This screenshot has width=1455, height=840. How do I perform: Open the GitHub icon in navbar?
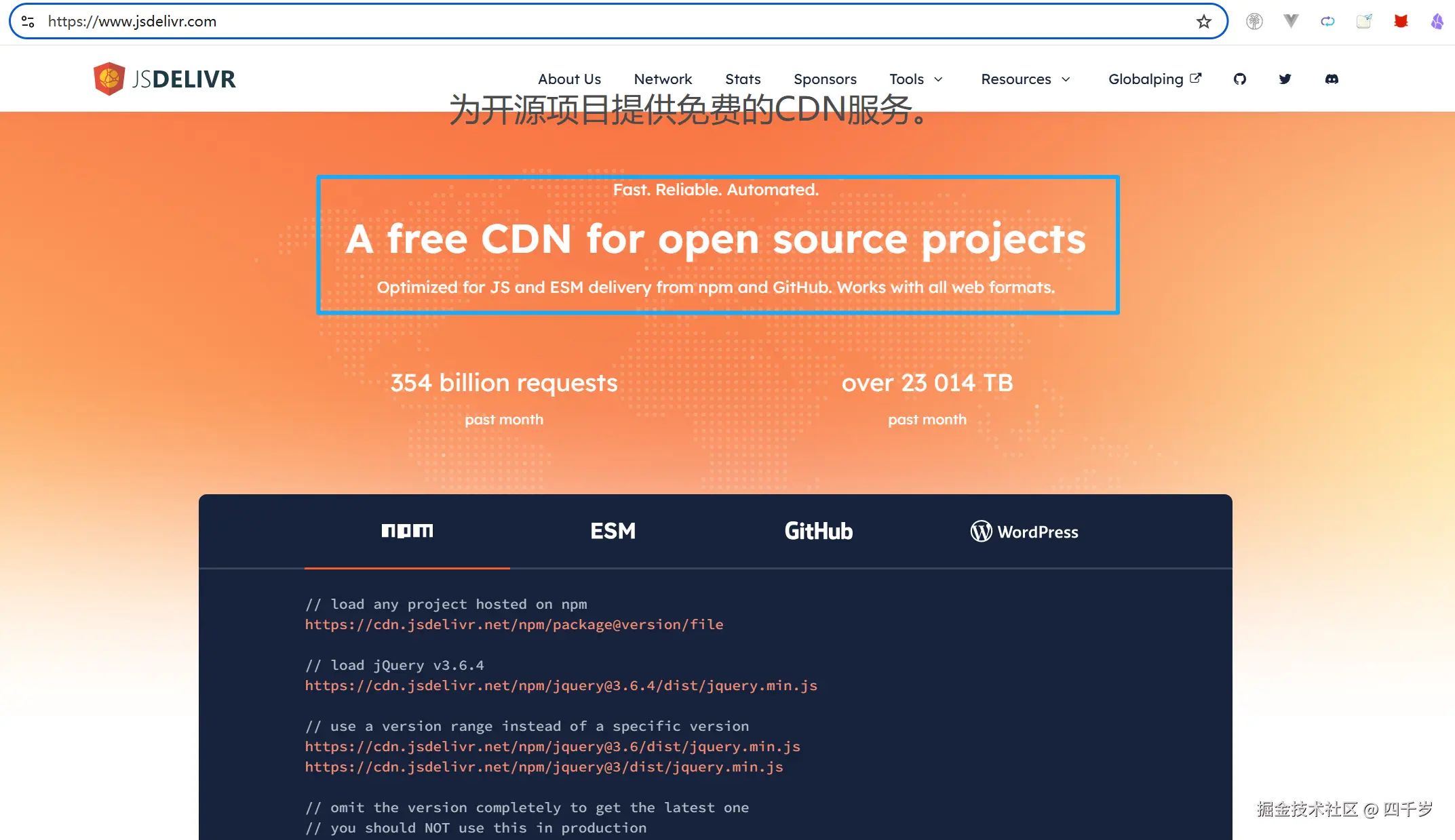click(1240, 79)
